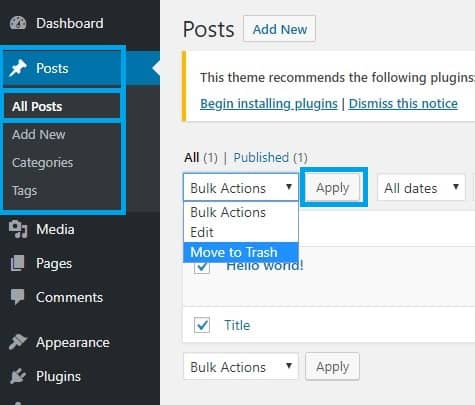Click Add New button beside Posts heading
This screenshot has width=475, height=405.
(x=279, y=29)
